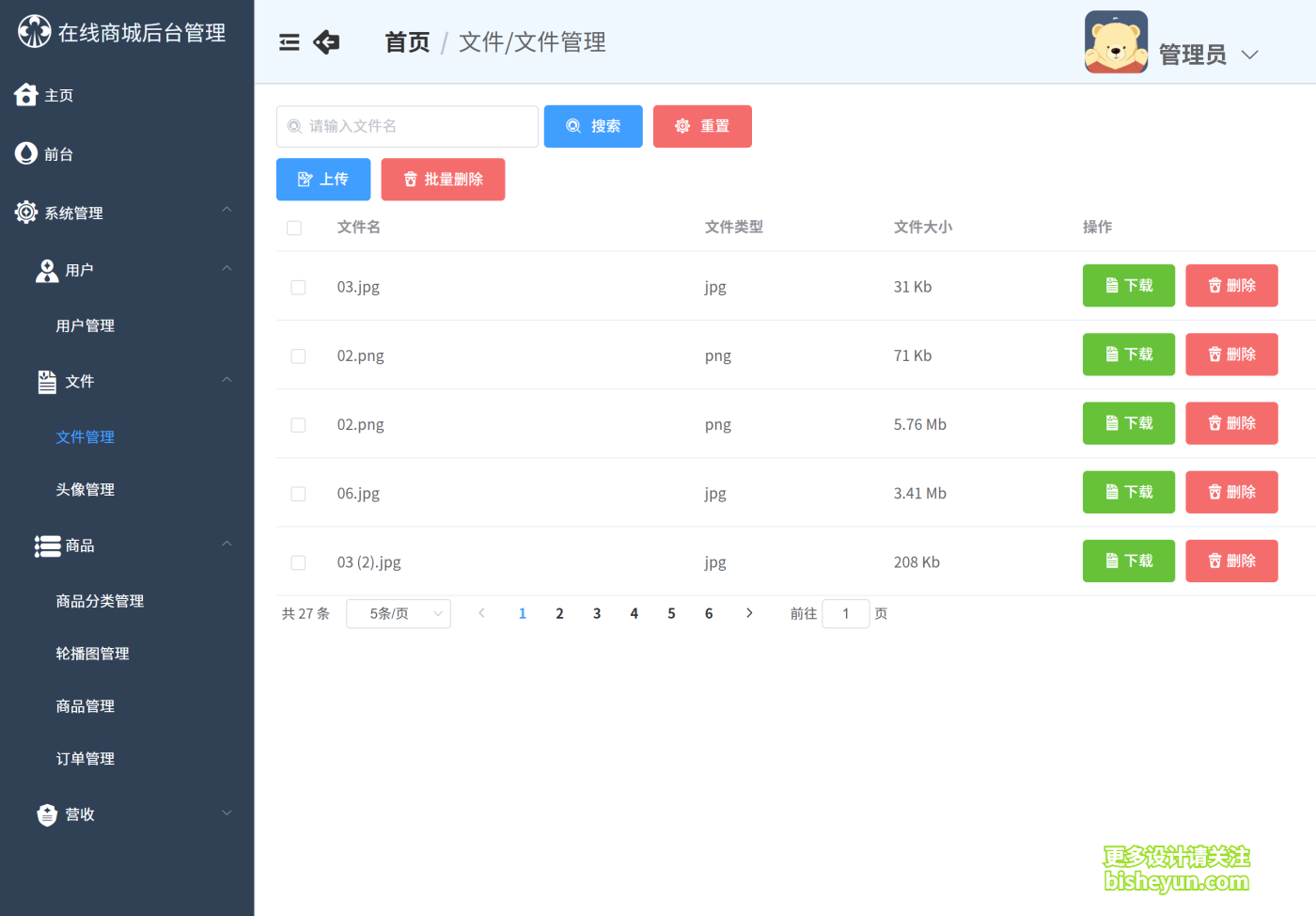The width and height of the screenshot is (1316, 916).
Task: Open 轮播图管理 in sidebar
Action: 92,654
